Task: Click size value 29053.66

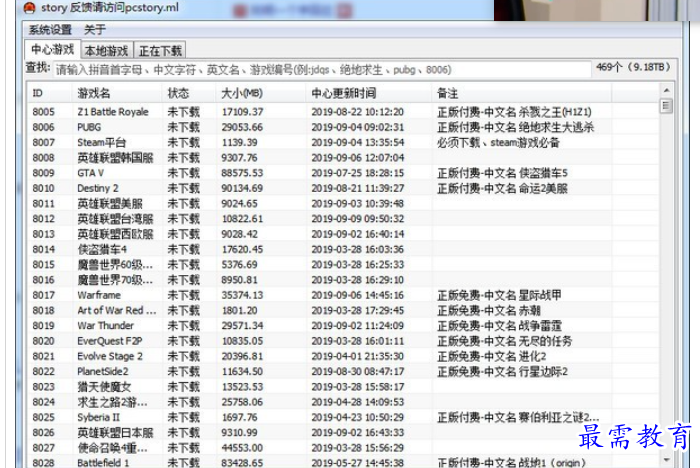Action: point(242,127)
